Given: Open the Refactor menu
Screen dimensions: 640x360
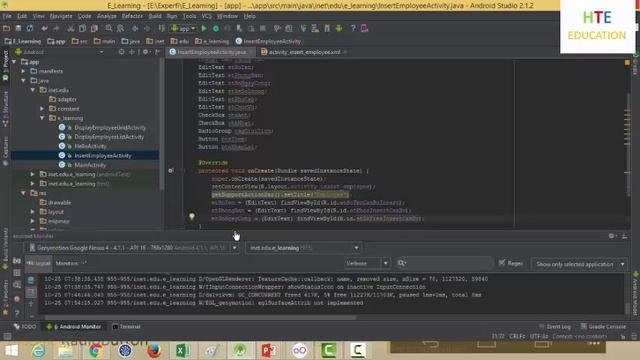Looking at the screenshot, I should click(132, 16).
